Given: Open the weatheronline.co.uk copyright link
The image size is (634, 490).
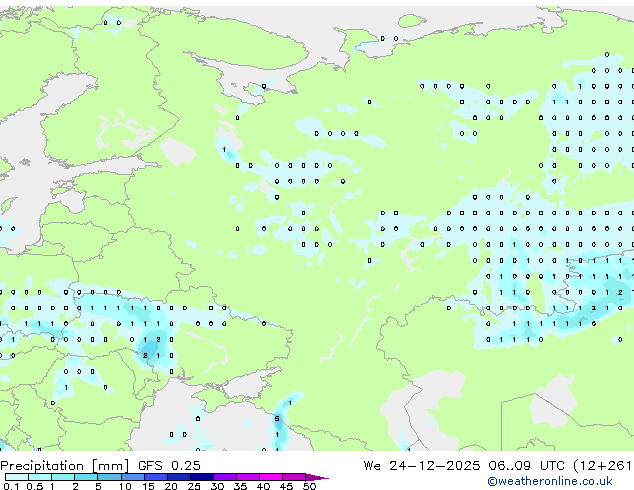Looking at the screenshot, I should click(x=550, y=481).
